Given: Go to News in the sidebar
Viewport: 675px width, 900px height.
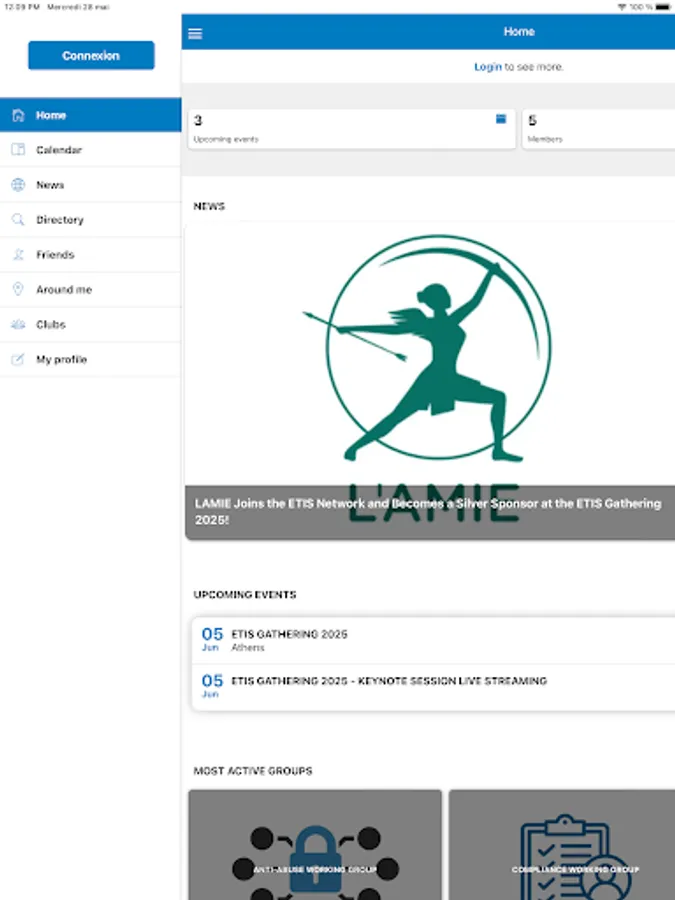Looking at the screenshot, I should pos(91,185).
